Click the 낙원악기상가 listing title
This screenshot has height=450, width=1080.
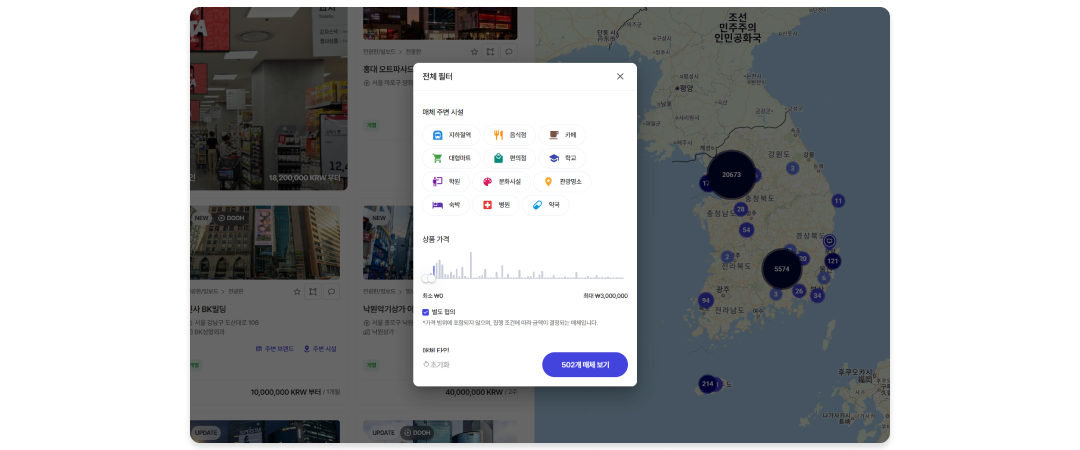[388, 309]
